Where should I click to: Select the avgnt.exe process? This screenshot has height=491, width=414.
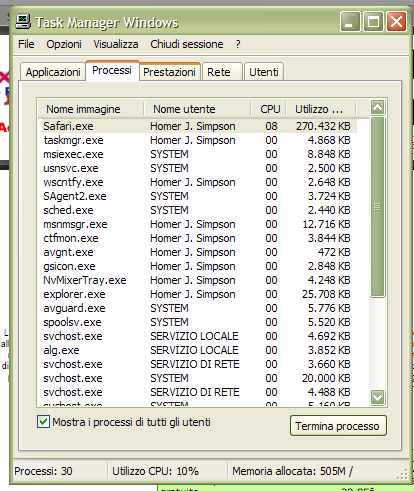[199, 252]
